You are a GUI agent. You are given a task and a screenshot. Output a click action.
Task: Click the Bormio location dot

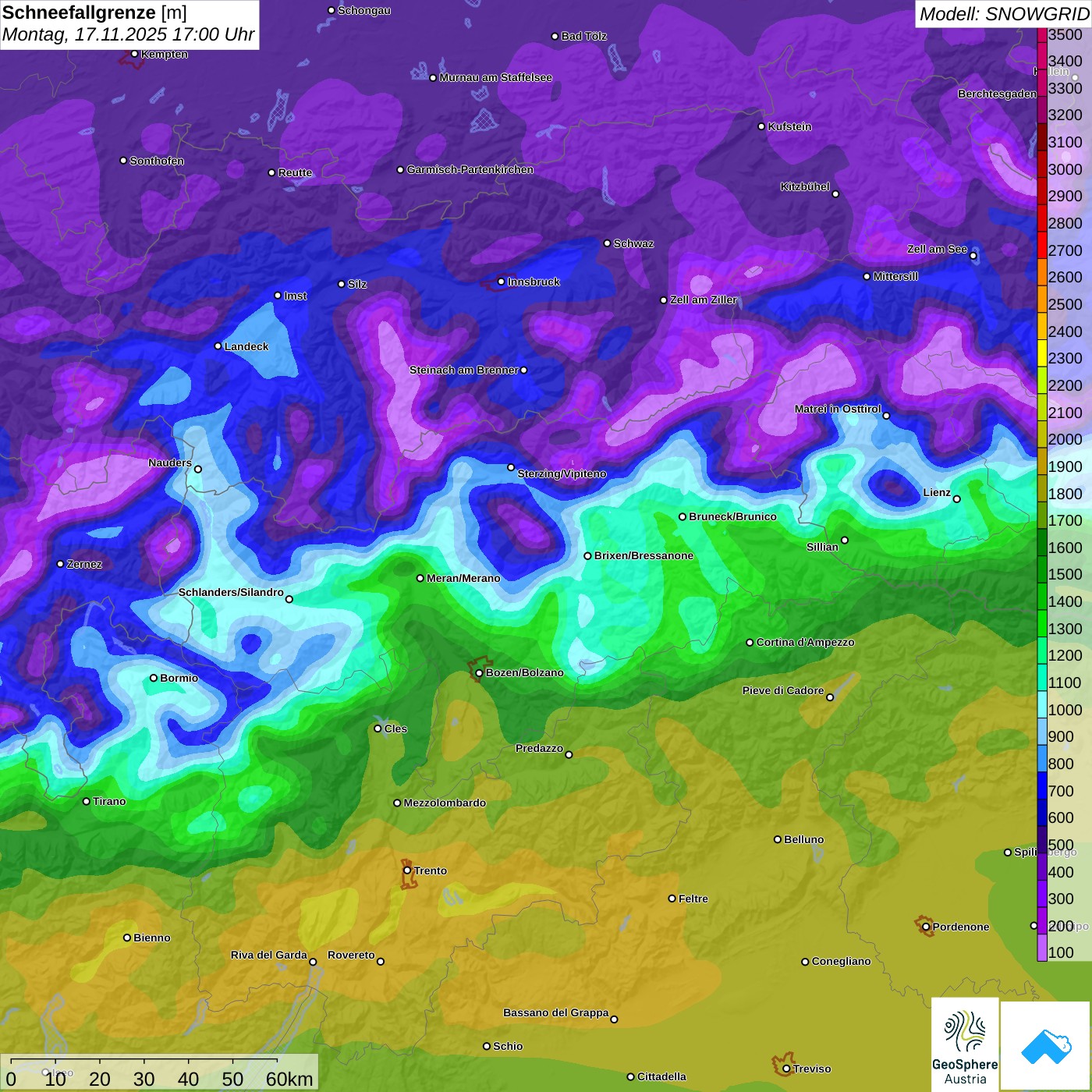(154, 678)
